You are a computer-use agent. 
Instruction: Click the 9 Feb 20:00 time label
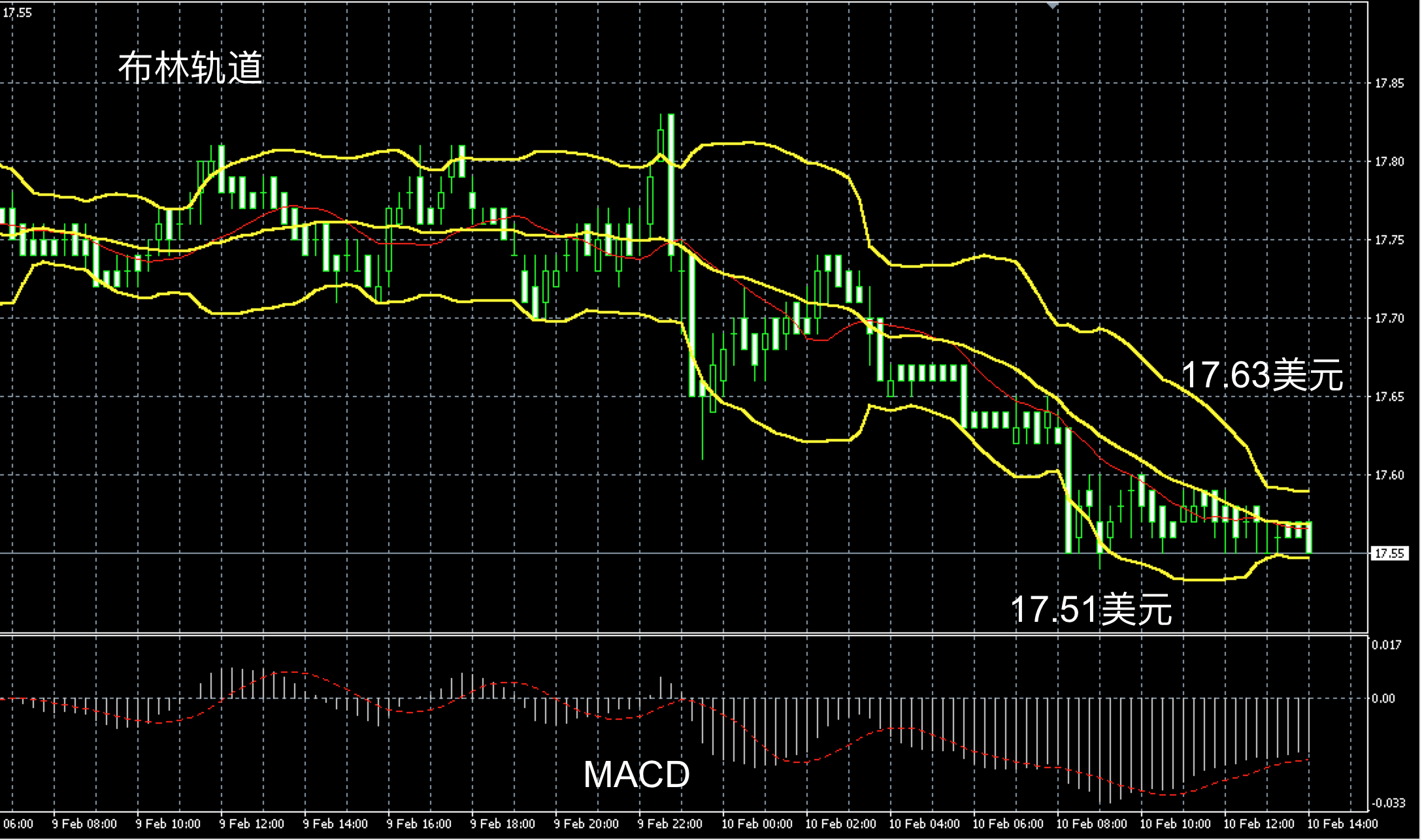coord(586,824)
